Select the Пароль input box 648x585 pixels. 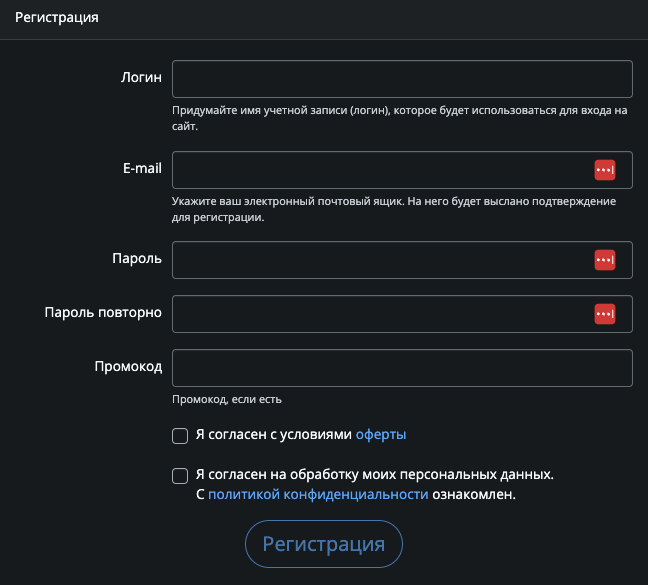pyautogui.click(x=380, y=260)
